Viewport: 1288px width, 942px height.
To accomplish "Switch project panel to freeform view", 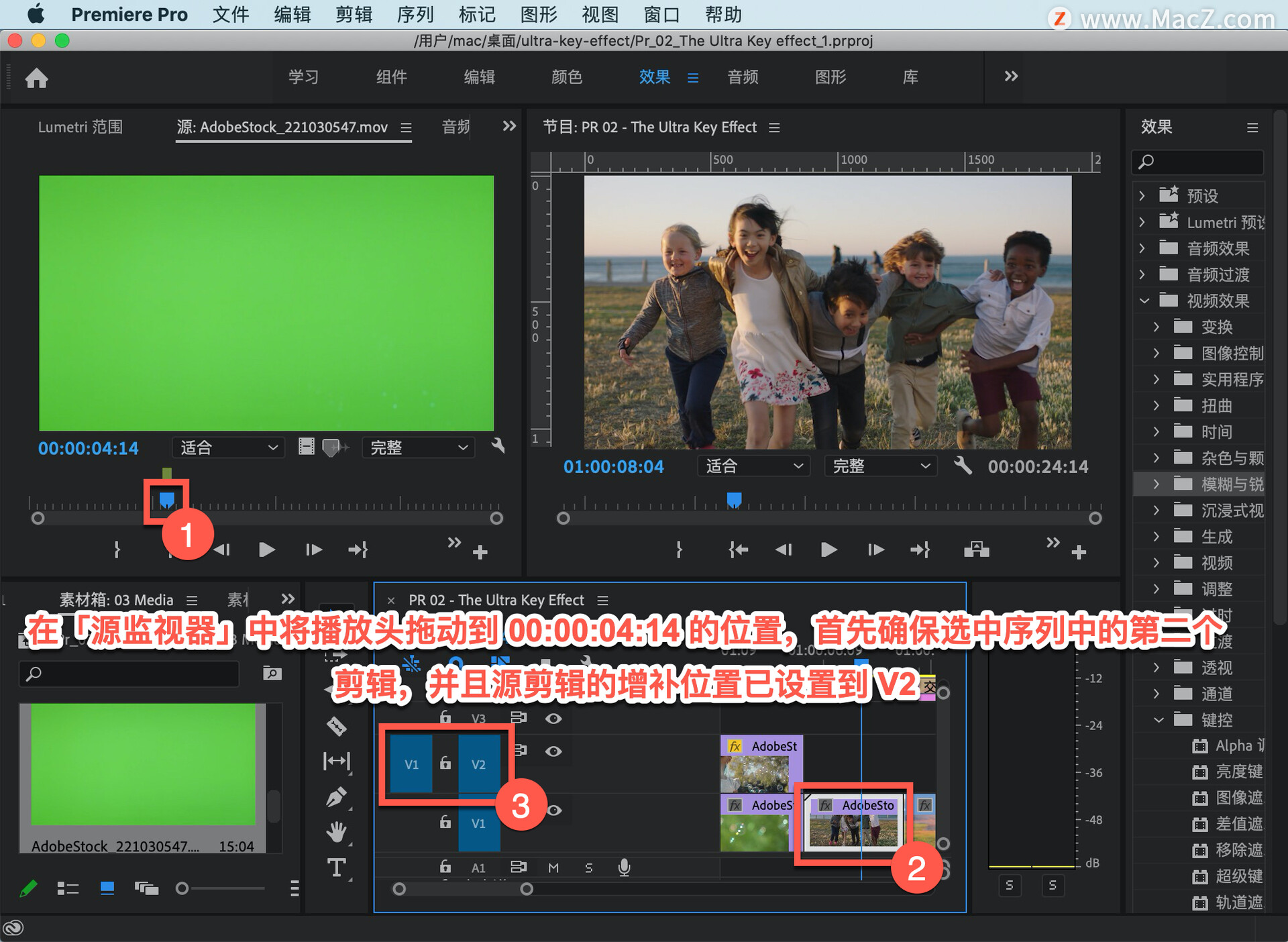I will click(146, 888).
